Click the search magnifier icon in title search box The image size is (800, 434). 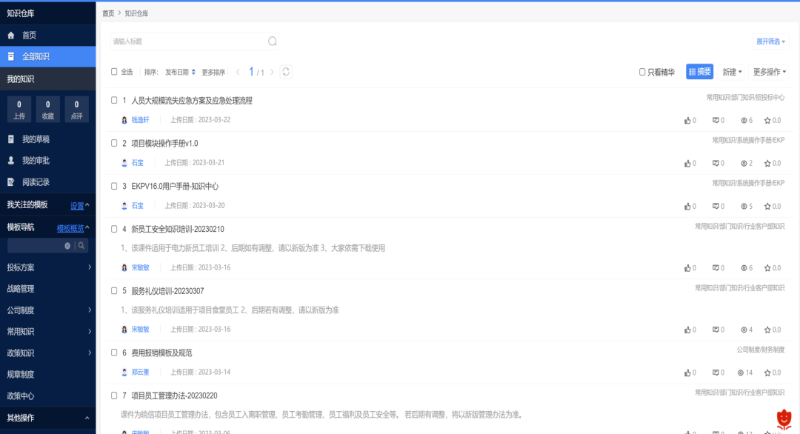[x=272, y=41]
